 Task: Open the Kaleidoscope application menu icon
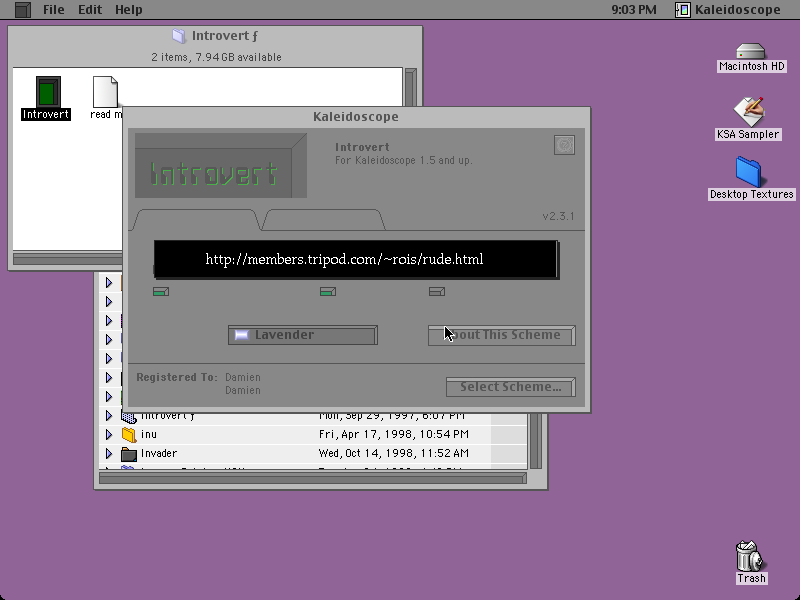coord(683,9)
